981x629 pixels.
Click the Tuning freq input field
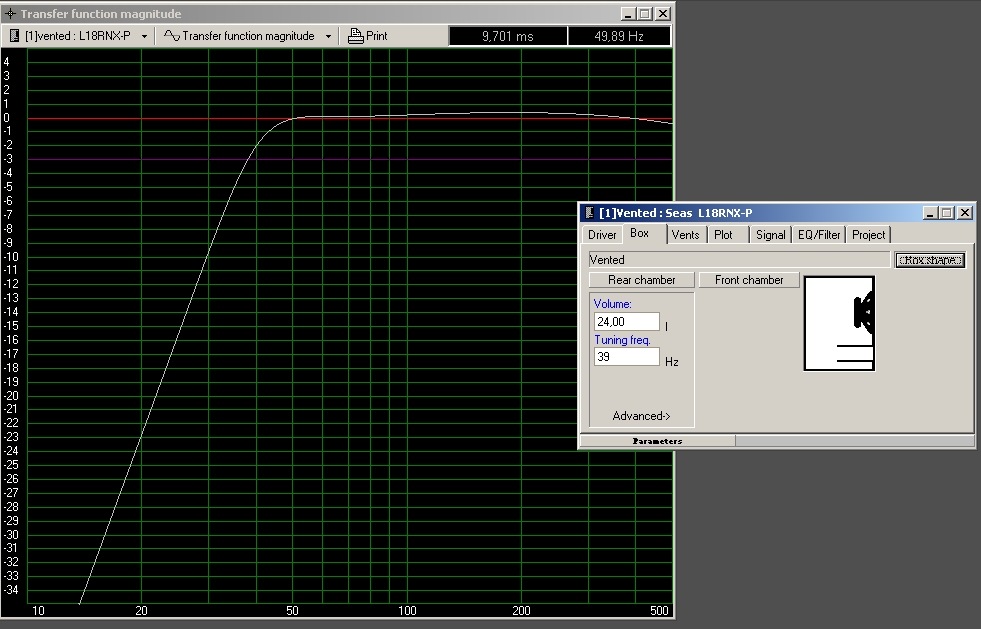(x=626, y=357)
